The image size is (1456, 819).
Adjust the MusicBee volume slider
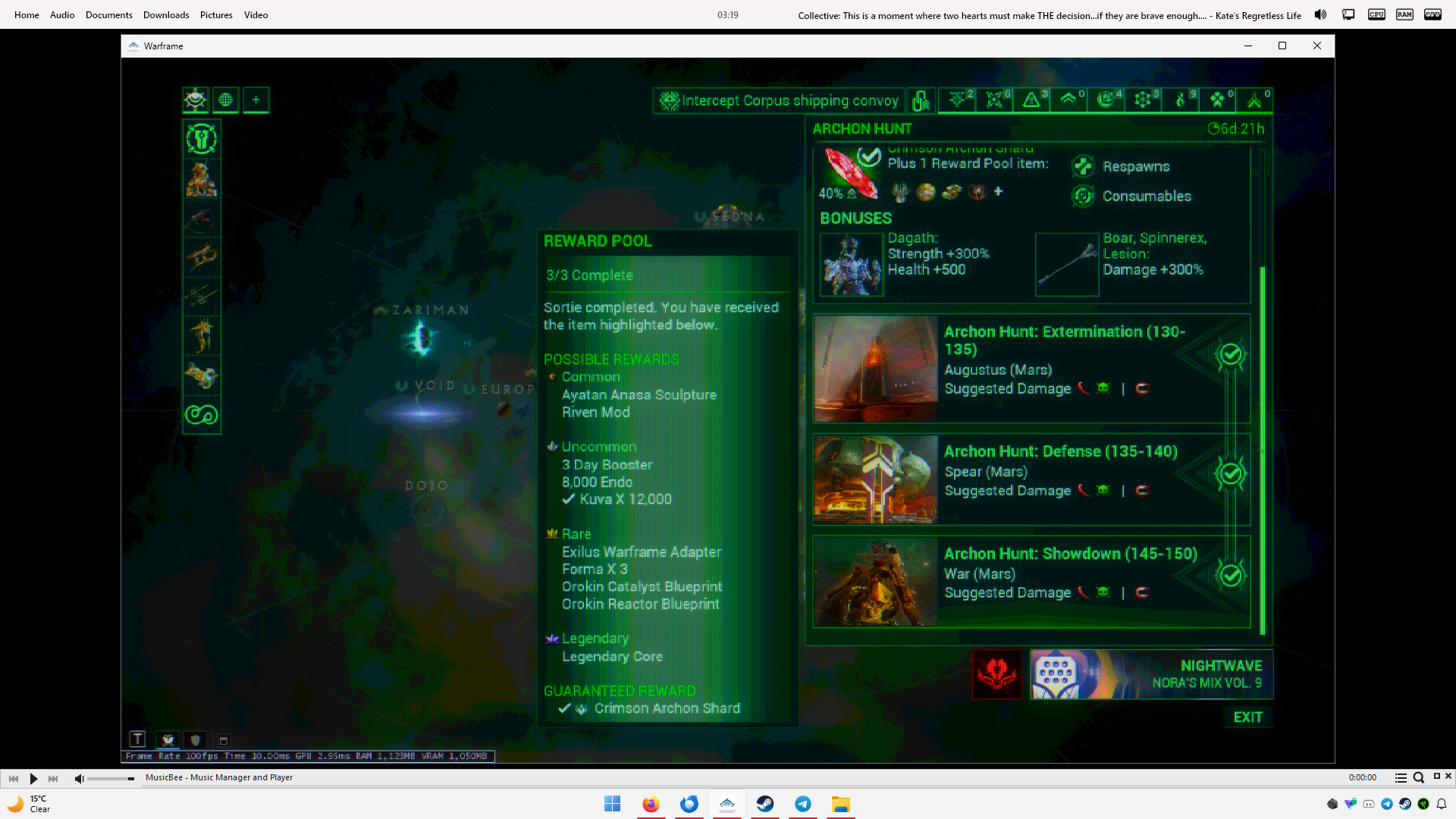pyautogui.click(x=110, y=779)
